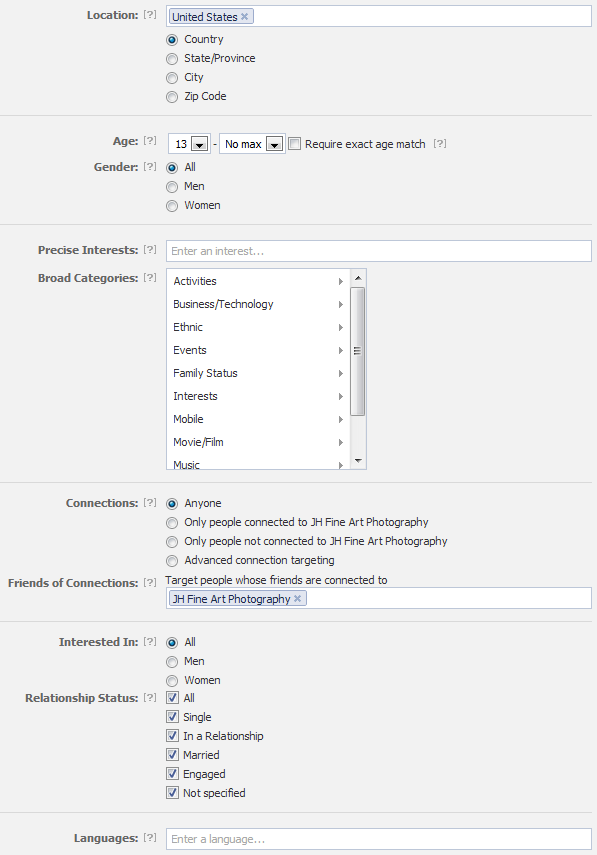This screenshot has height=855, width=597.
Task: Click the Languages input field
Action: click(x=379, y=839)
